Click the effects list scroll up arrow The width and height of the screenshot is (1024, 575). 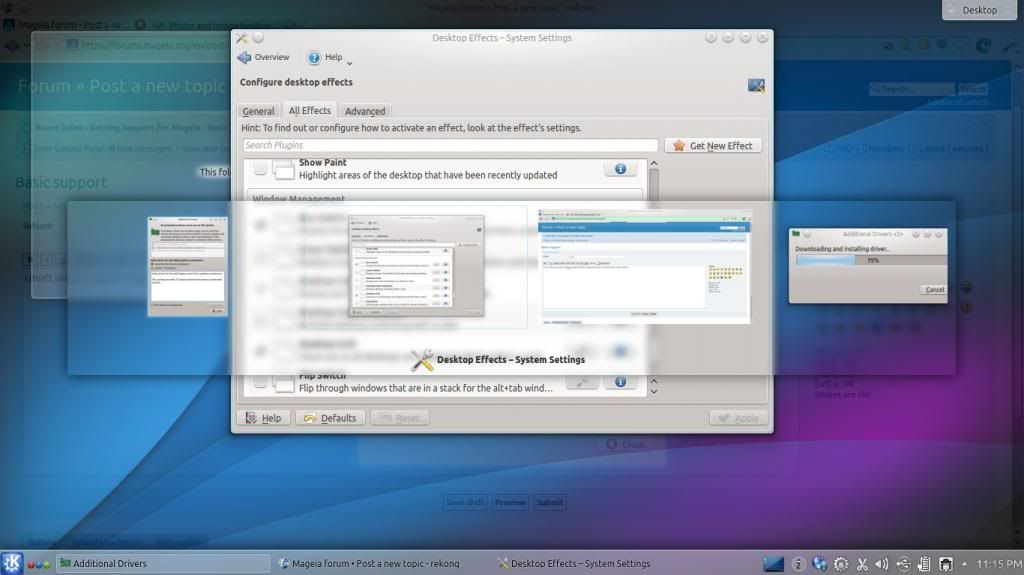click(x=654, y=163)
